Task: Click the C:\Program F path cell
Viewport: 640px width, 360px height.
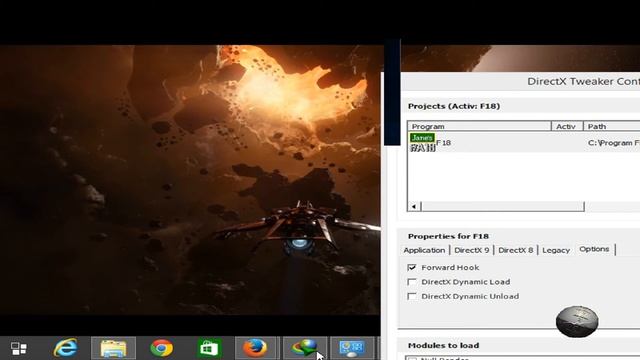Action: [x=614, y=143]
